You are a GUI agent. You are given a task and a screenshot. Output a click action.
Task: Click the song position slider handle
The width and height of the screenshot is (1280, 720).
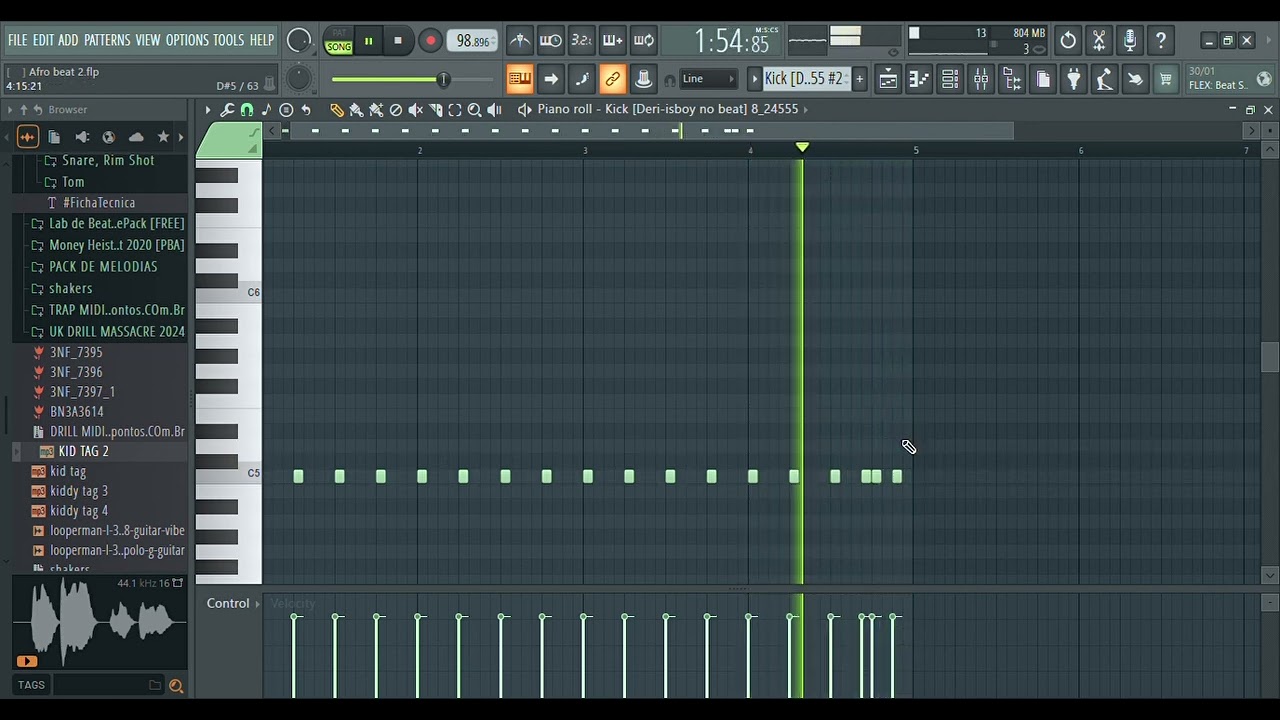(442, 80)
